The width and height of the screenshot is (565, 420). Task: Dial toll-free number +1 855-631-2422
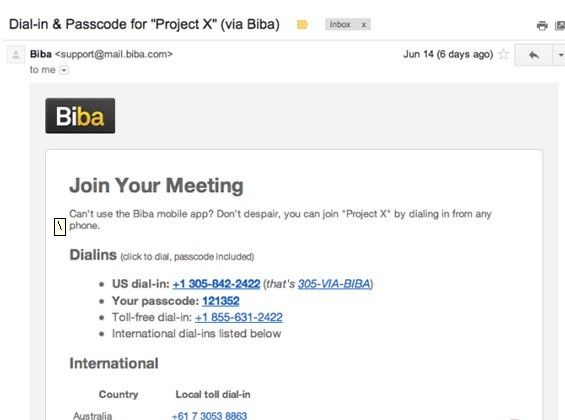(x=239, y=317)
